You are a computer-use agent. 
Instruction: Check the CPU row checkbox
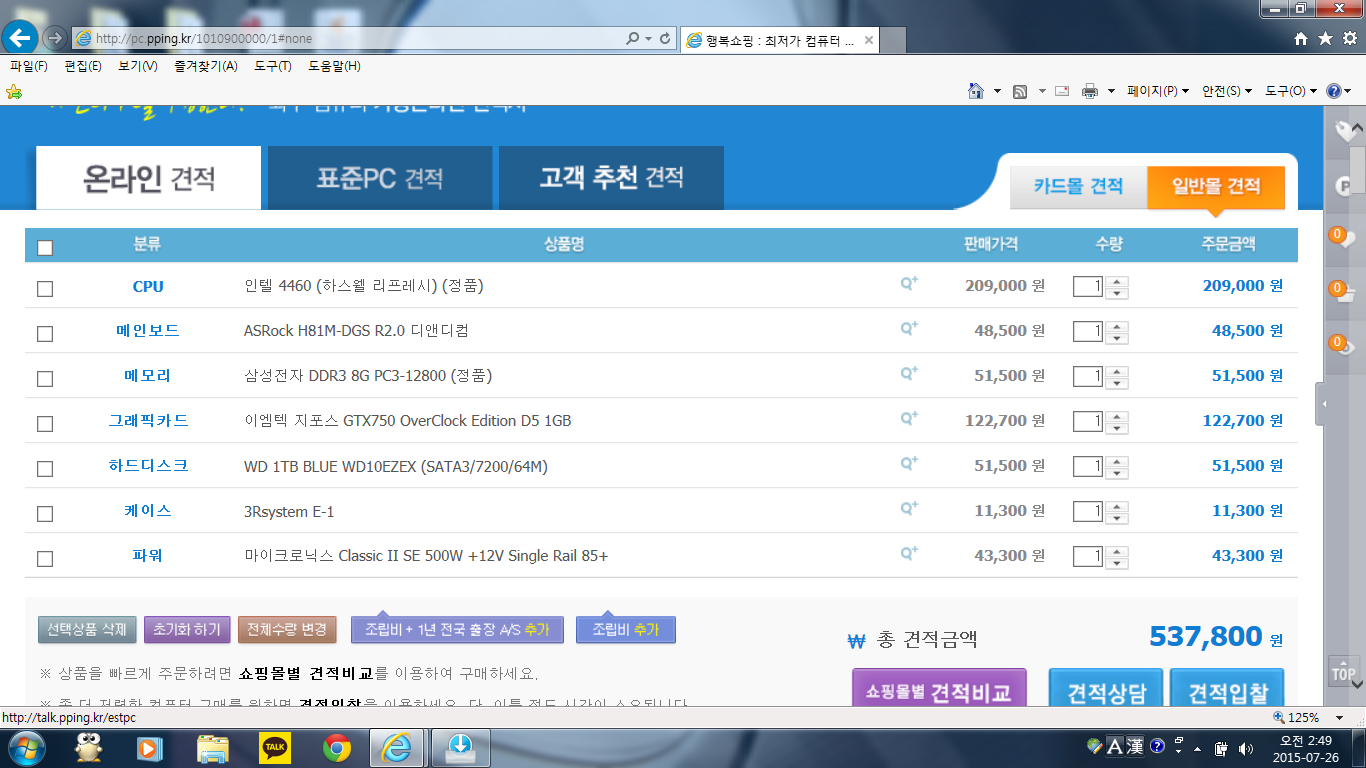(45, 288)
